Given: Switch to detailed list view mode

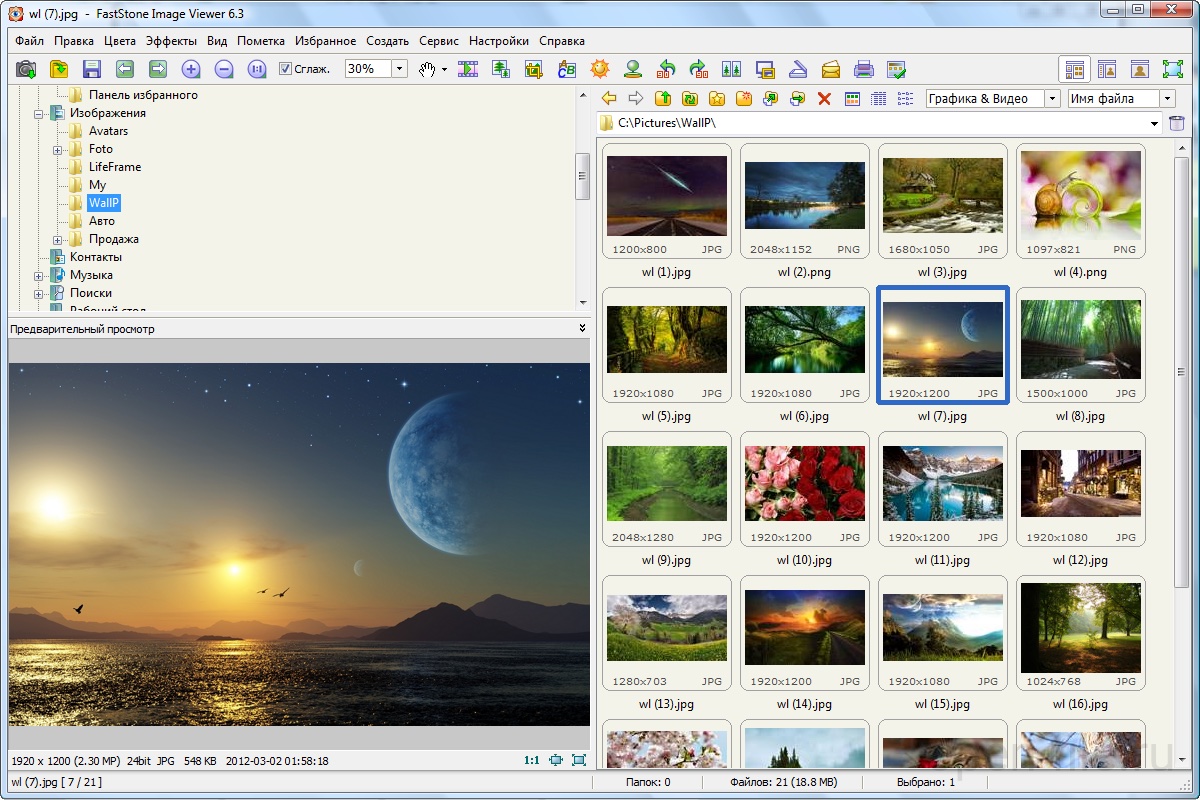Looking at the screenshot, I should [x=877, y=99].
